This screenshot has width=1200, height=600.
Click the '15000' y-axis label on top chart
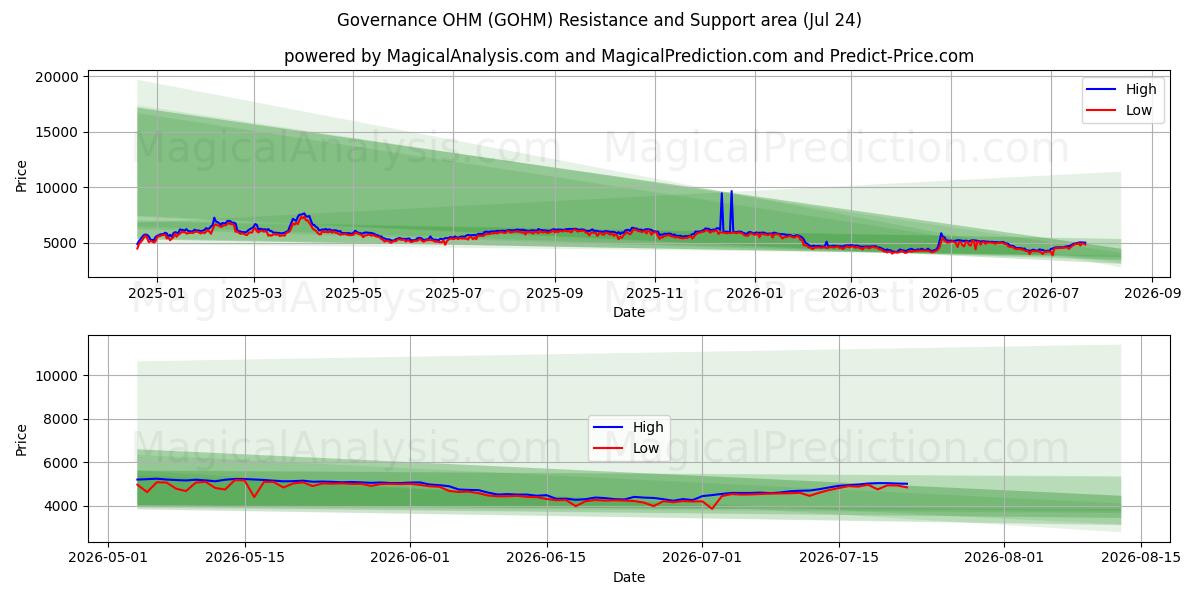point(56,132)
